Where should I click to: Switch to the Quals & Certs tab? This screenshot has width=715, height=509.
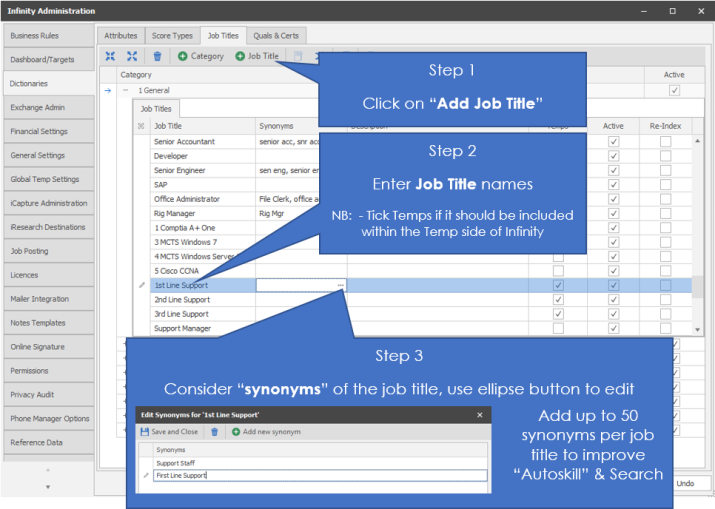pyautogui.click(x=275, y=35)
